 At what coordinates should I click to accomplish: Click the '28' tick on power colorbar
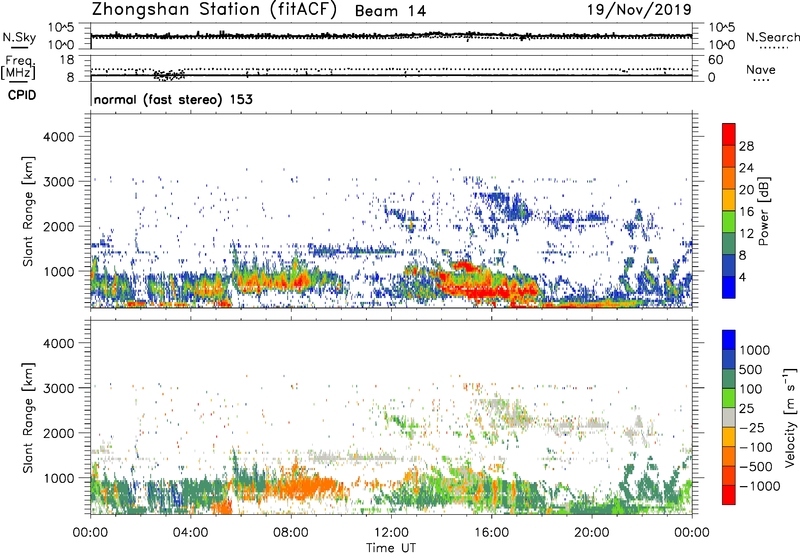(746, 146)
